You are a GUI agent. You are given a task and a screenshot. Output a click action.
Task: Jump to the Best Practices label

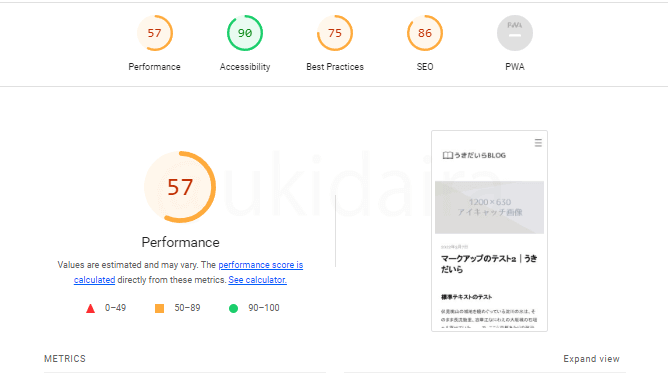pos(335,67)
